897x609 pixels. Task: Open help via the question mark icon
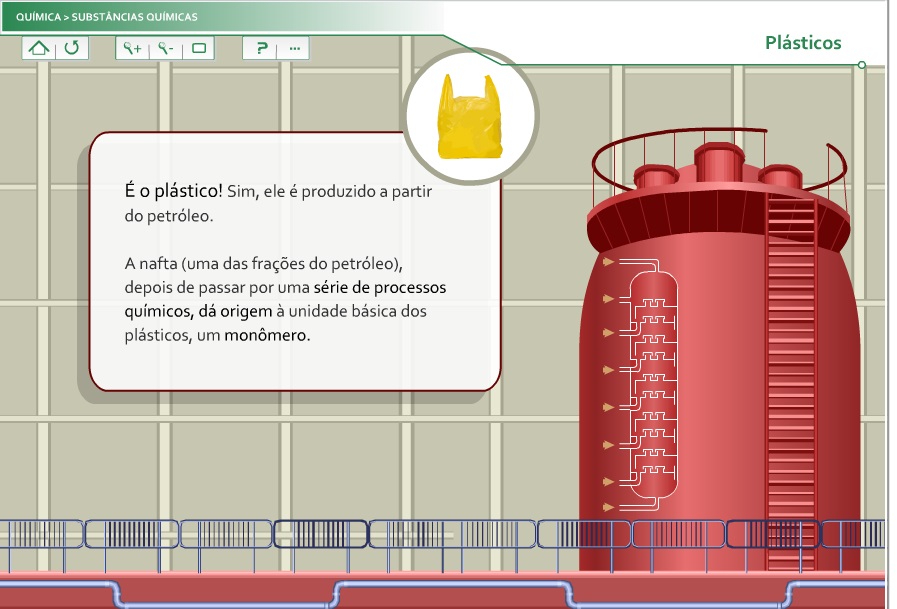(x=261, y=48)
